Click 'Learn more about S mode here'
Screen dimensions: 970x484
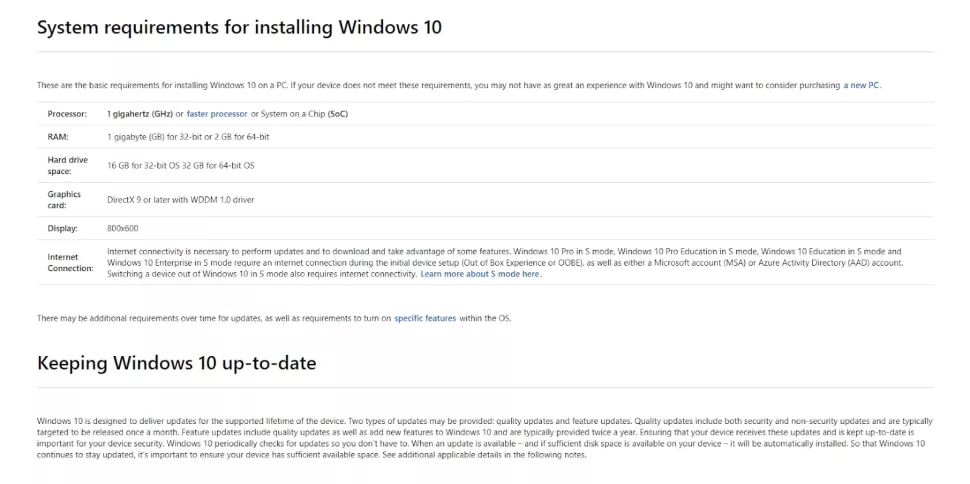pyautogui.click(x=480, y=274)
